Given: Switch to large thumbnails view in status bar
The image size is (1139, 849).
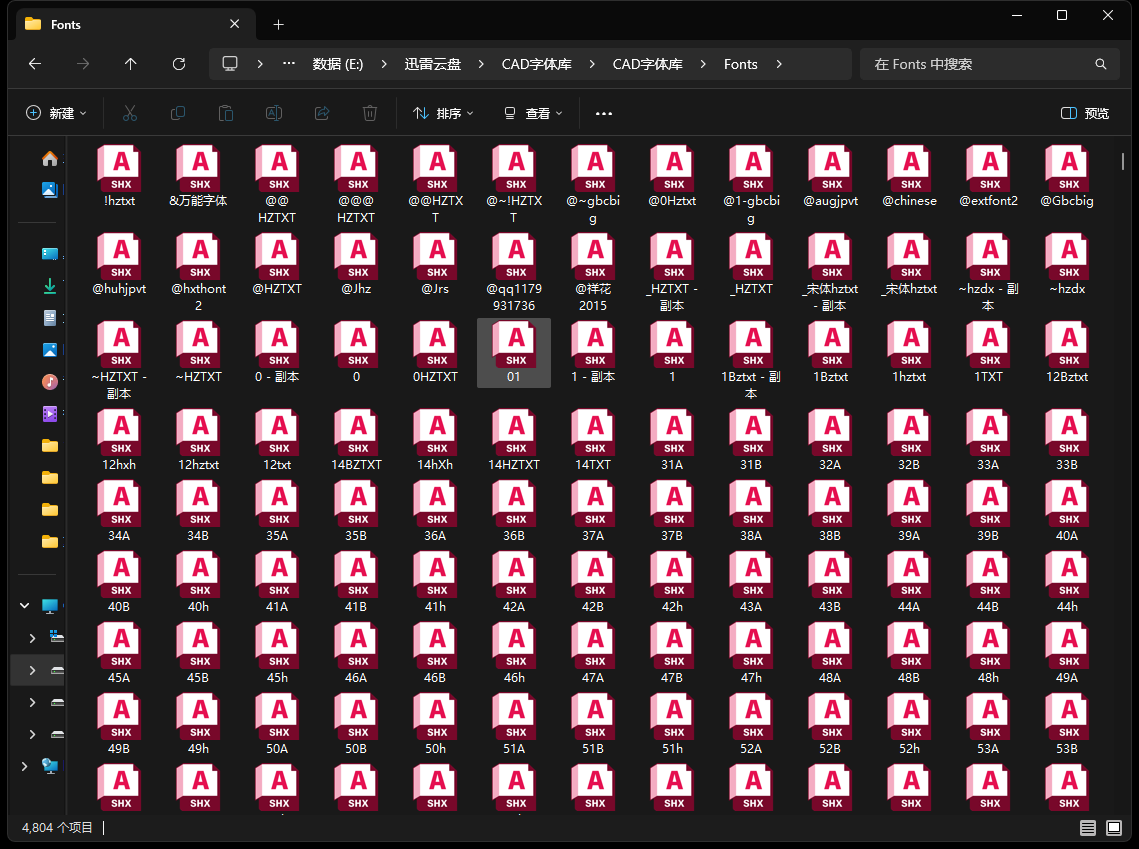Looking at the screenshot, I should tap(1114, 828).
